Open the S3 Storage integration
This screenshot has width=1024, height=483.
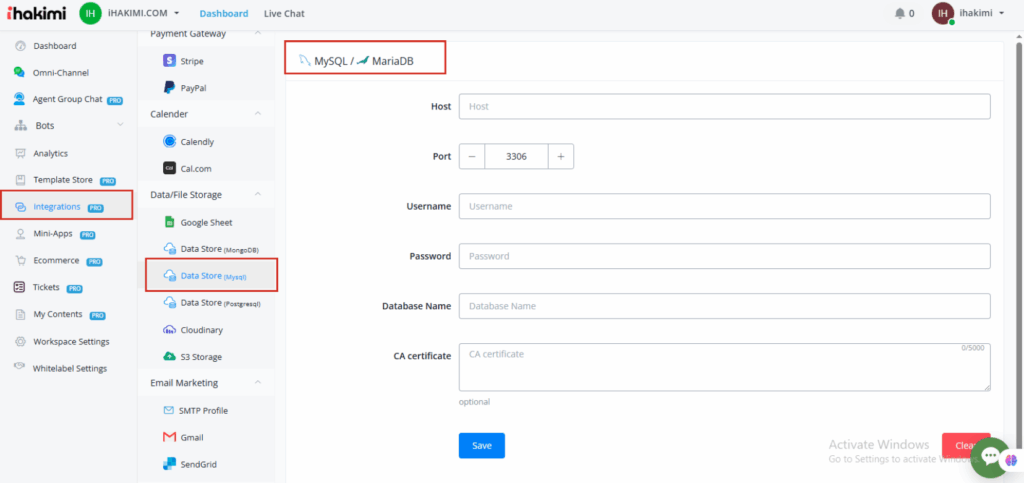pyautogui.click(x=200, y=357)
